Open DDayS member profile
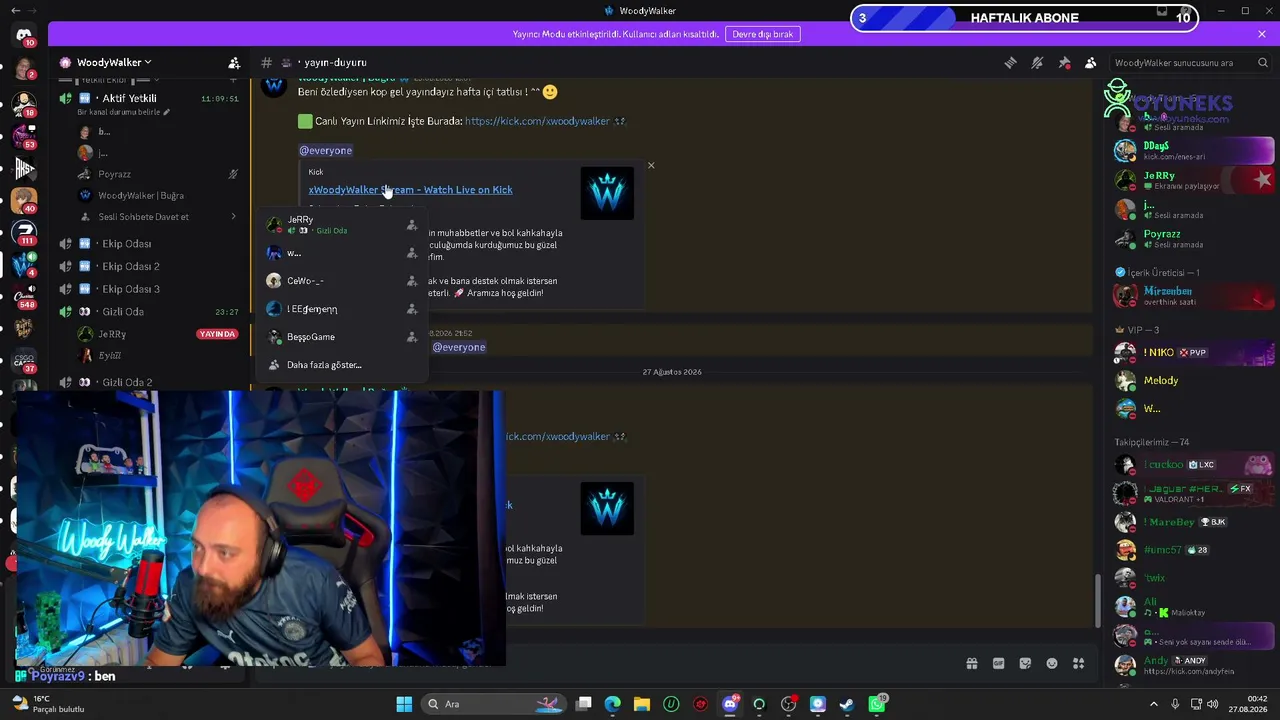This screenshot has width=1280, height=720. pos(1194,150)
